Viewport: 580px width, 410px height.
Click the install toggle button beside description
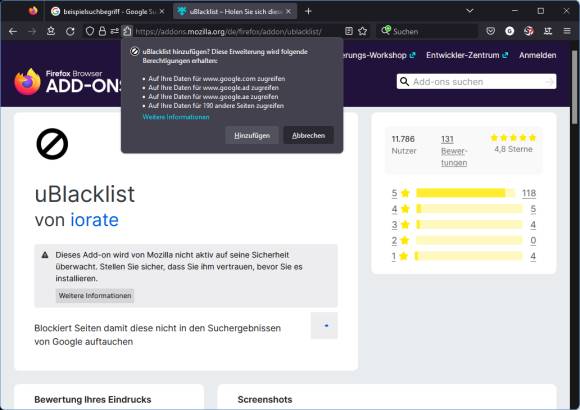tap(324, 326)
